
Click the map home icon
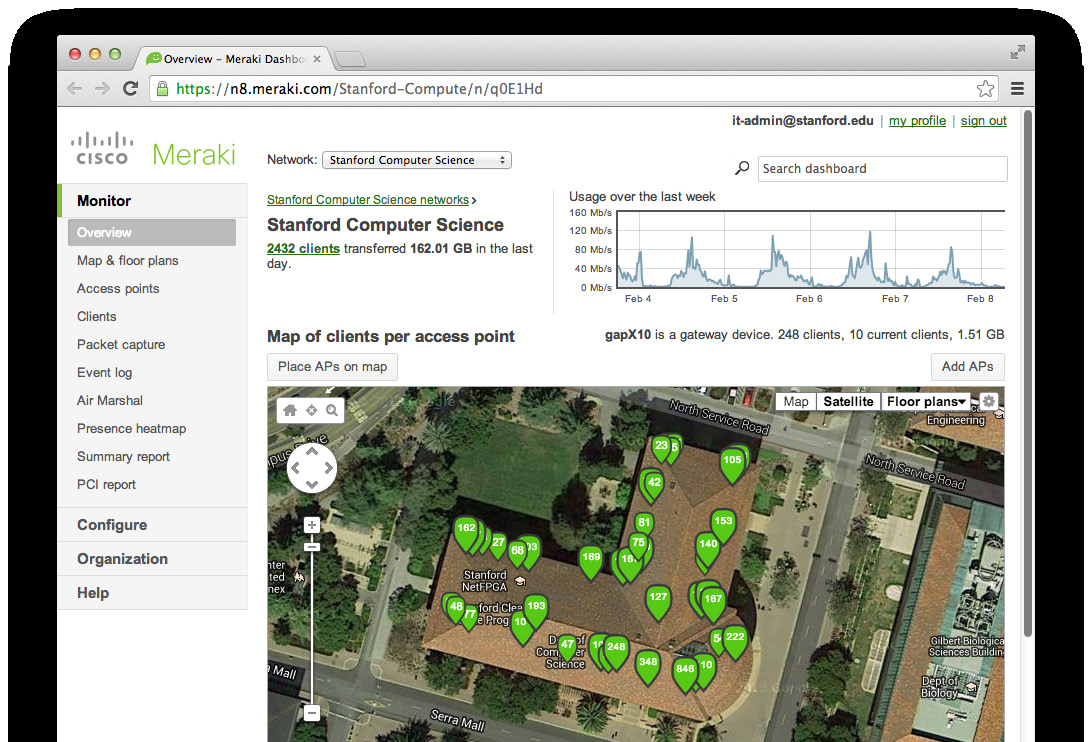[x=290, y=410]
